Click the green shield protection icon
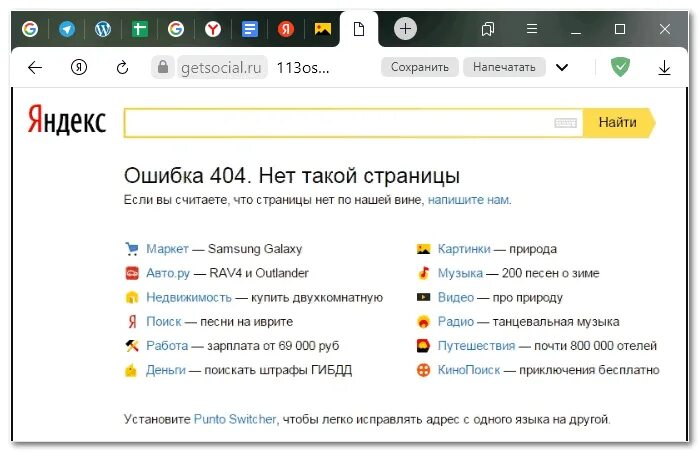 pyautogui.click(x=620, y=67)
